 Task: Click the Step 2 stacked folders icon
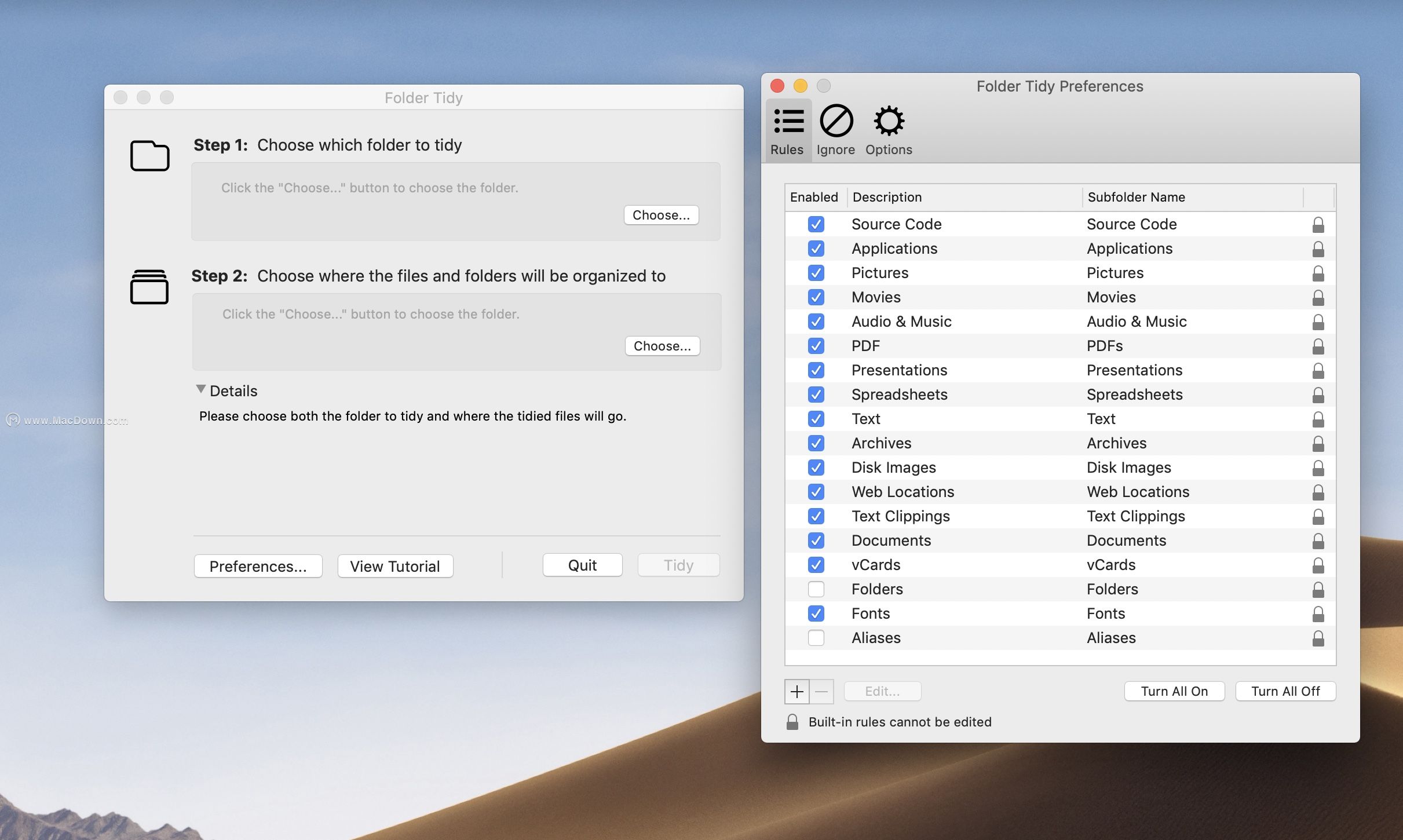click(149, 287)
